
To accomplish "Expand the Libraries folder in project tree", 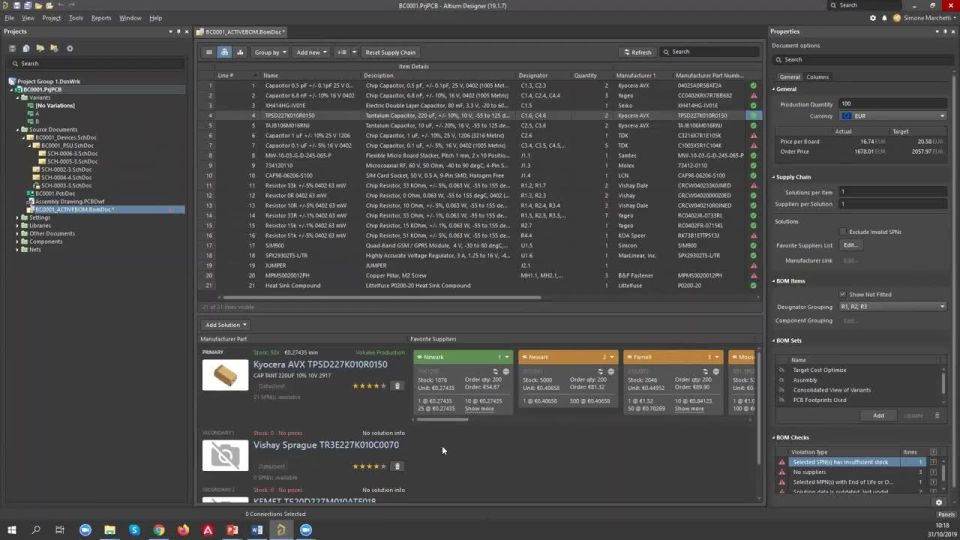I will pyautogui.click(x=17, y=226).
